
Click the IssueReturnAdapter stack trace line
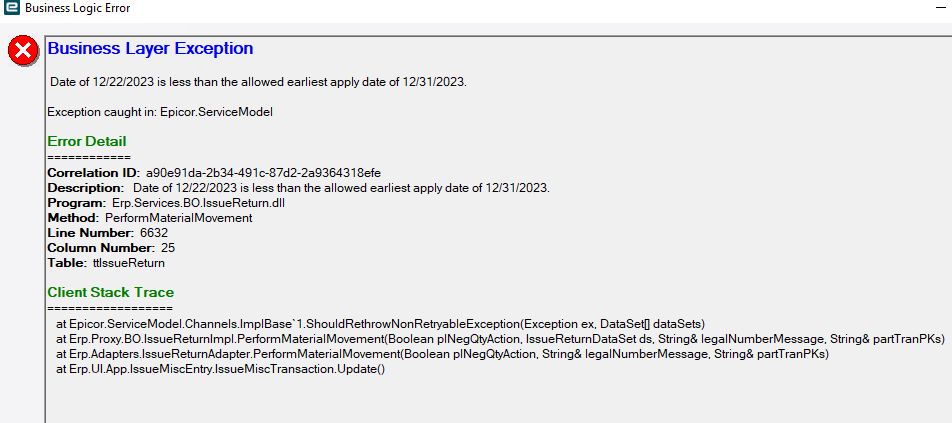point(442,354)
